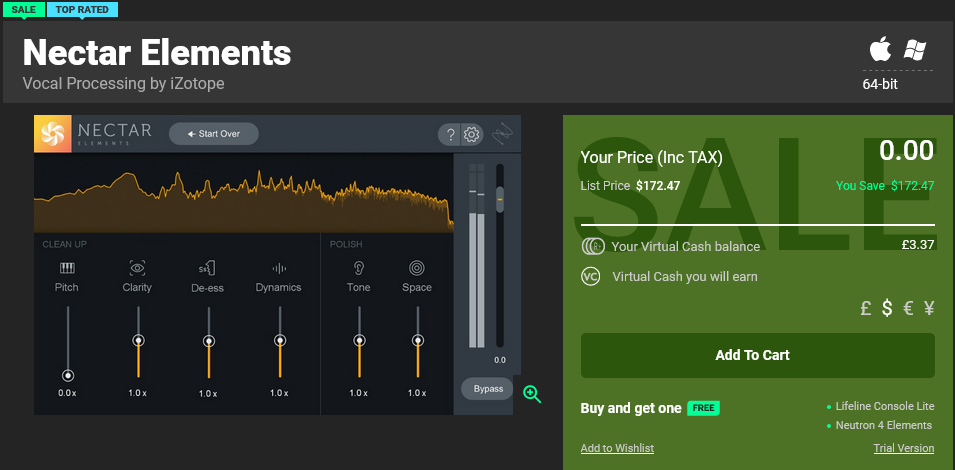Click the FREE badge

(x=703, y=408)
